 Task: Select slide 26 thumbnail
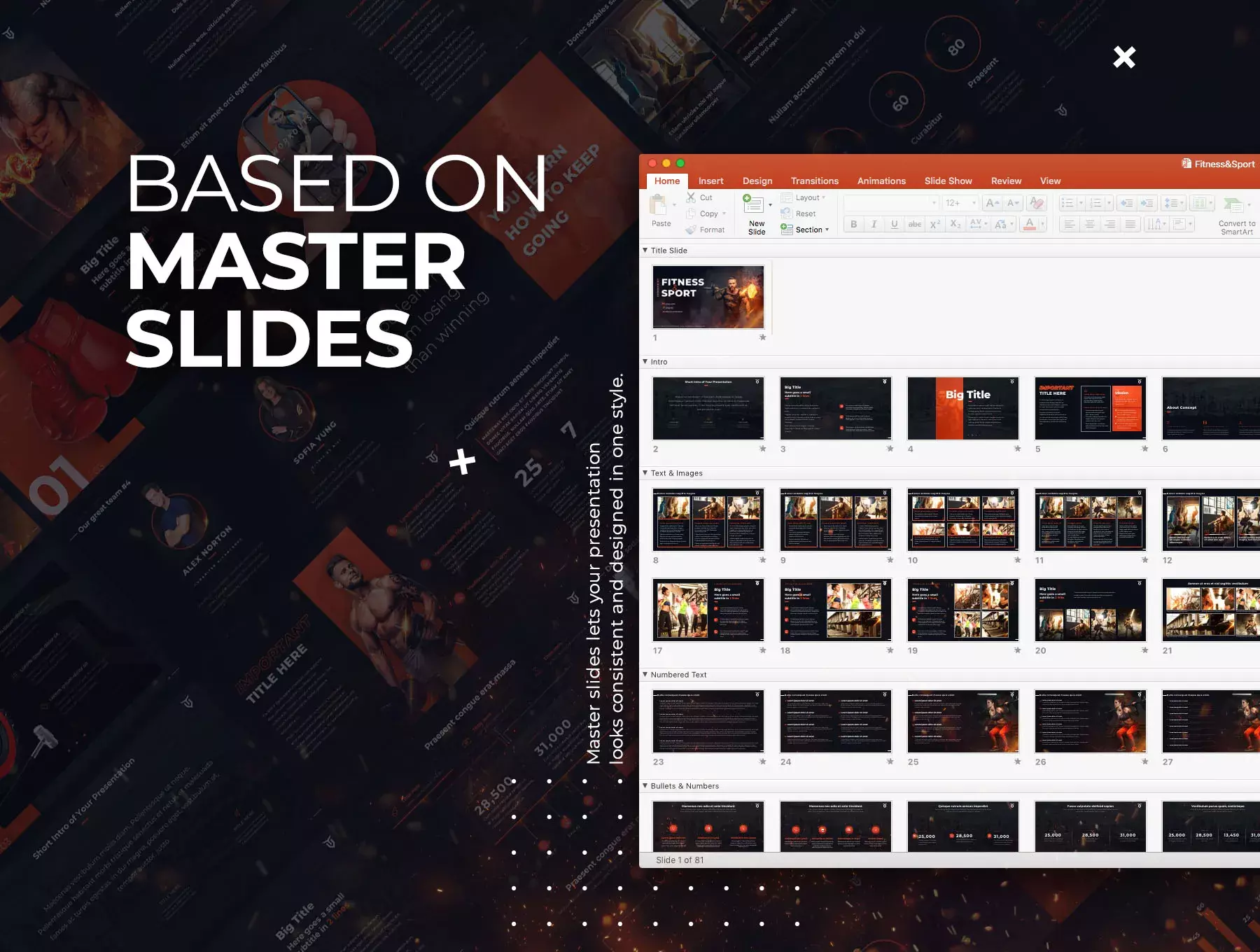pos(1091,721)
